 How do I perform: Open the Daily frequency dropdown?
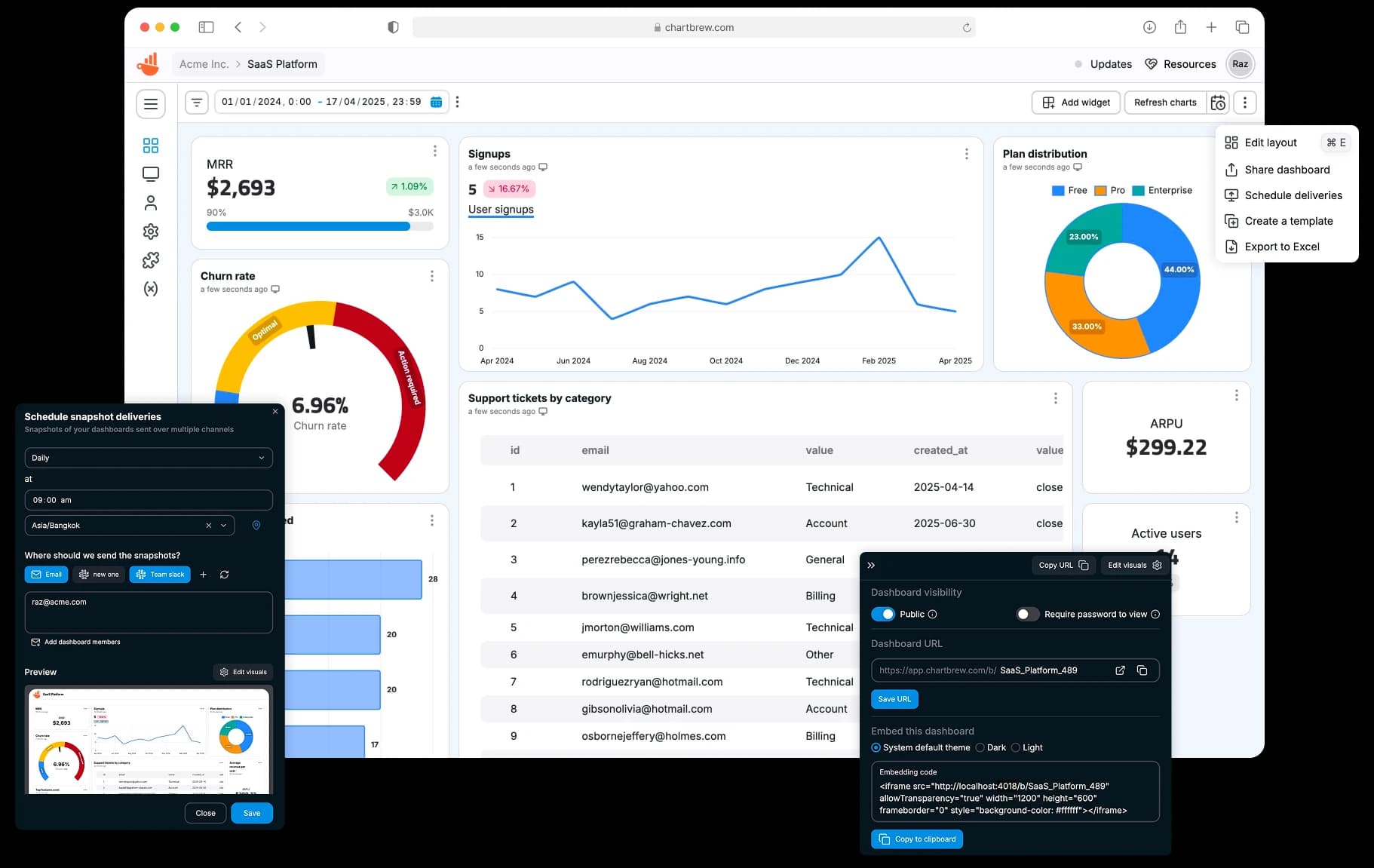[149, 458]
